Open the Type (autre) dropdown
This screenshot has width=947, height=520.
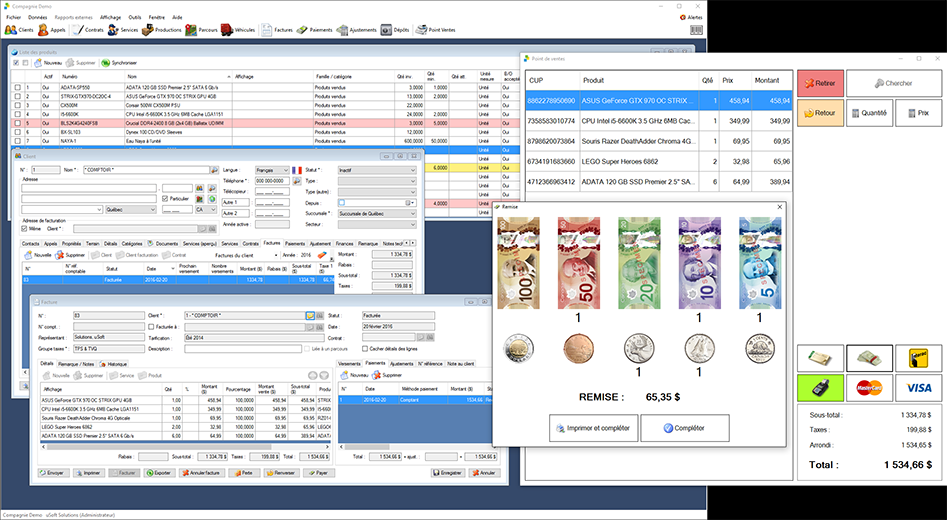tap(377, 191)
